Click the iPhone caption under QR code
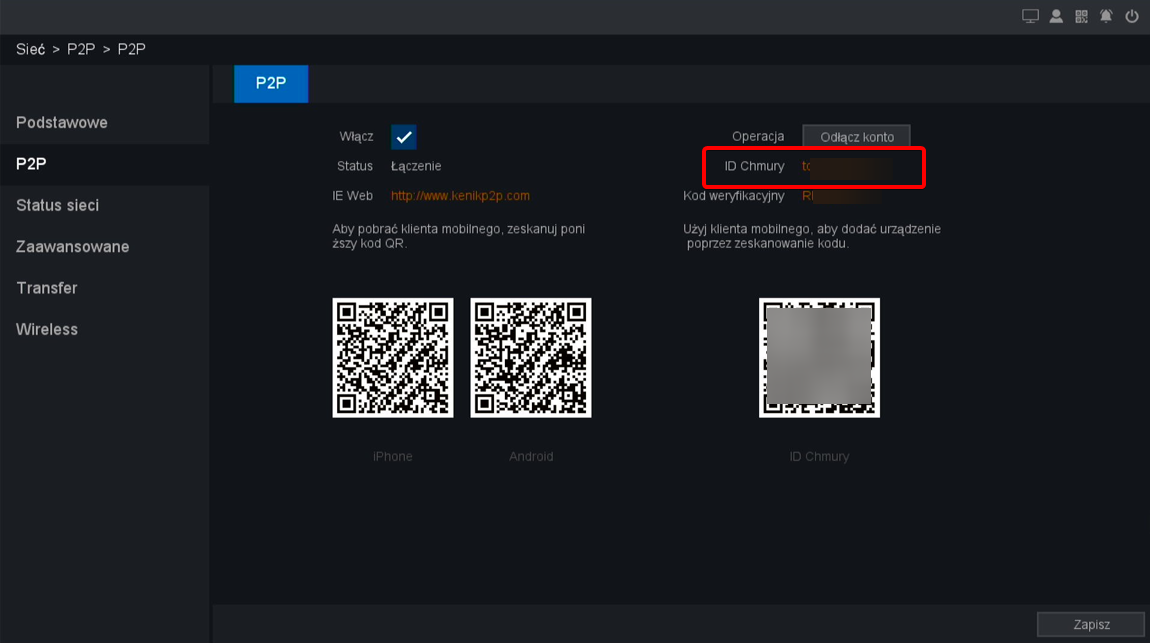Viewport: 1150px width, 643px height. coord(392,456)
